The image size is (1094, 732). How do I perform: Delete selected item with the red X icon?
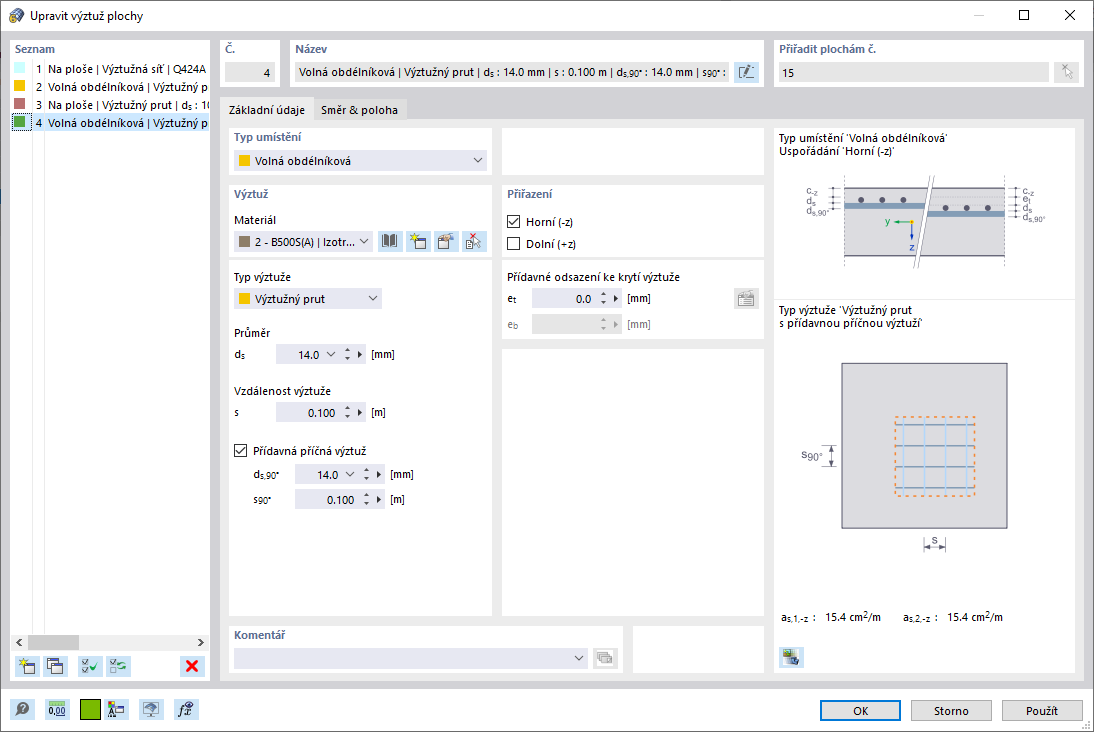192,666
